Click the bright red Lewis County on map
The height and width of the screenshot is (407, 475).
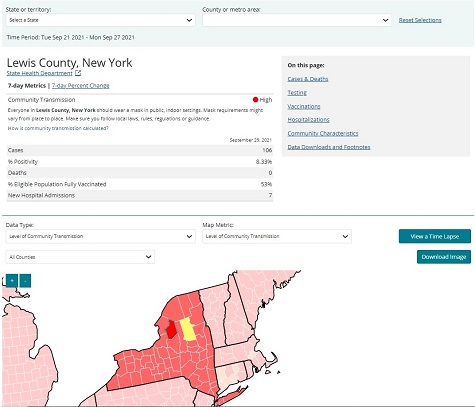coord(171,330)
